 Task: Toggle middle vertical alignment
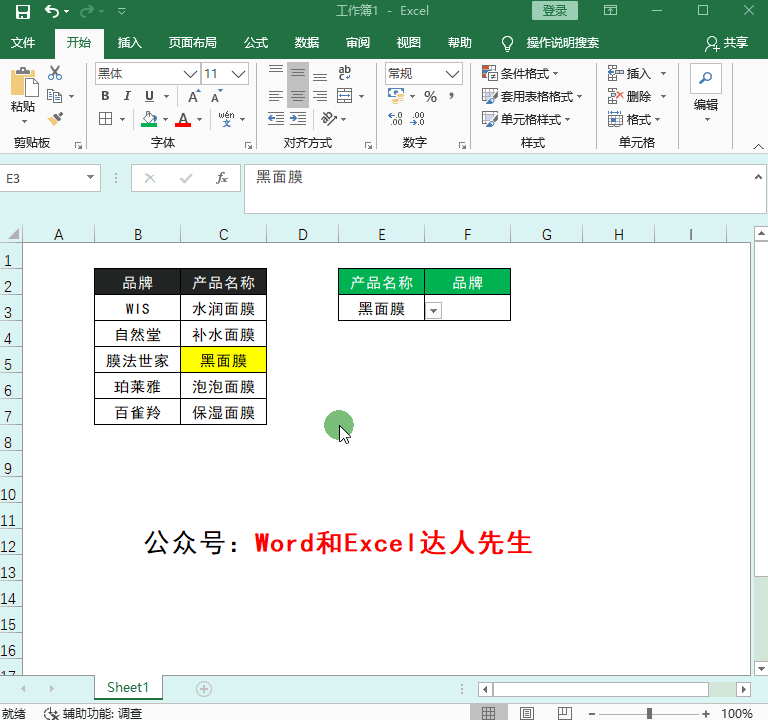(x=298, y=73)
